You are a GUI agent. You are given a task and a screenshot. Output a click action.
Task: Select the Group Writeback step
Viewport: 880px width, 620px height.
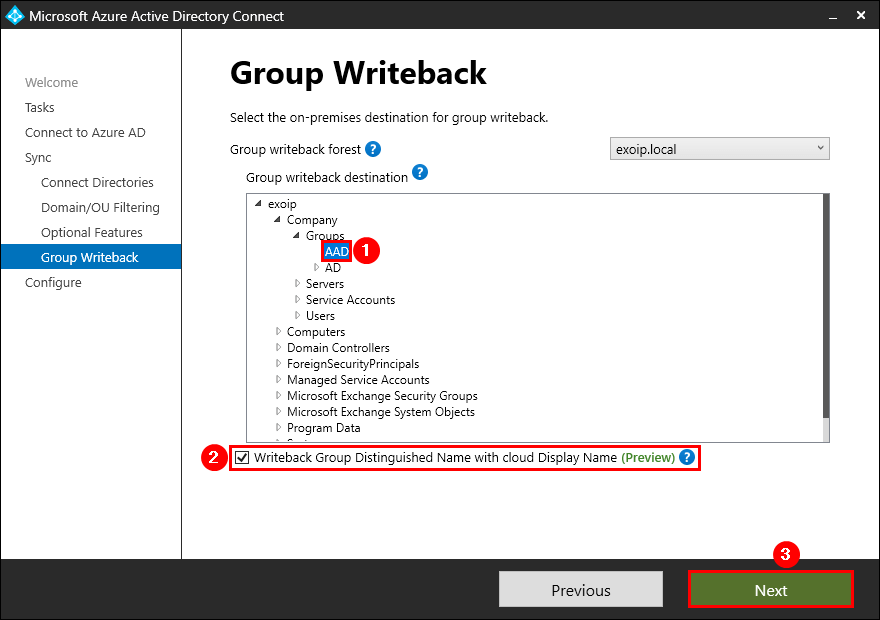pyautogui.click(x=91, y=257)
